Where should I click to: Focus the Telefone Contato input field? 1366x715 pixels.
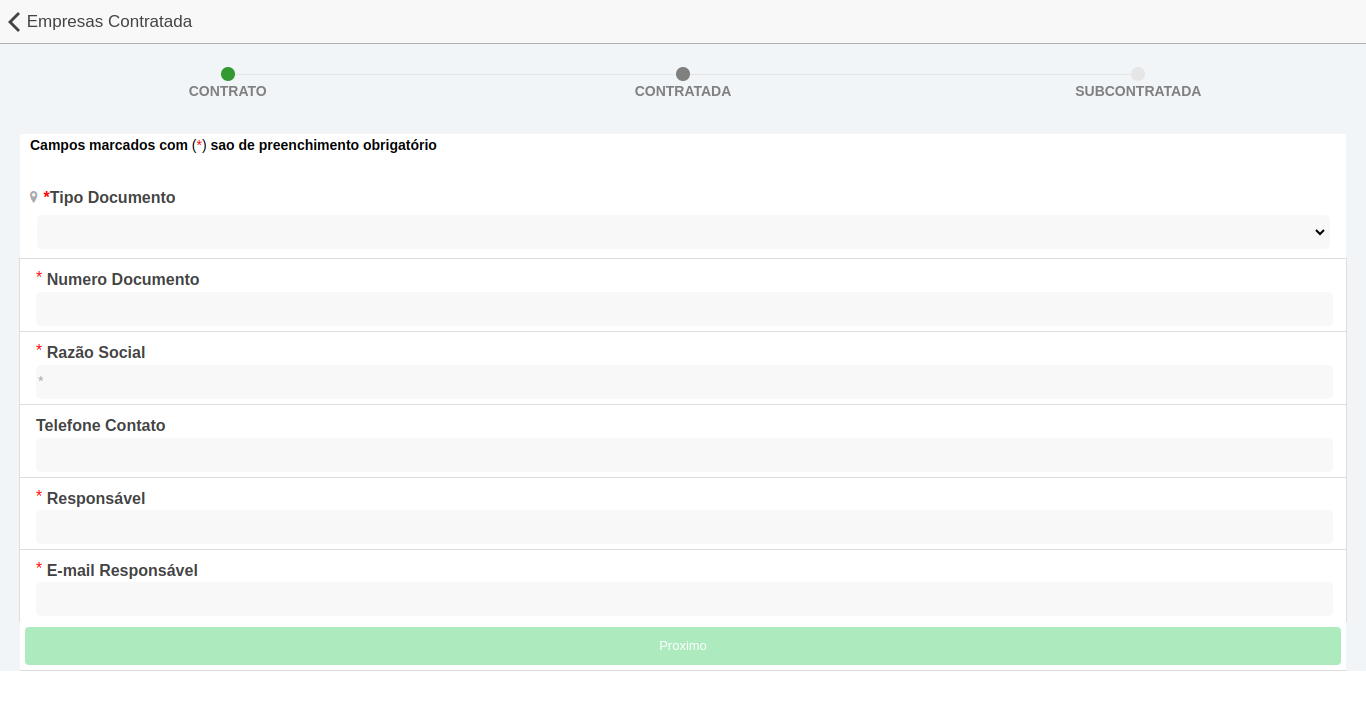pos(684,455)
